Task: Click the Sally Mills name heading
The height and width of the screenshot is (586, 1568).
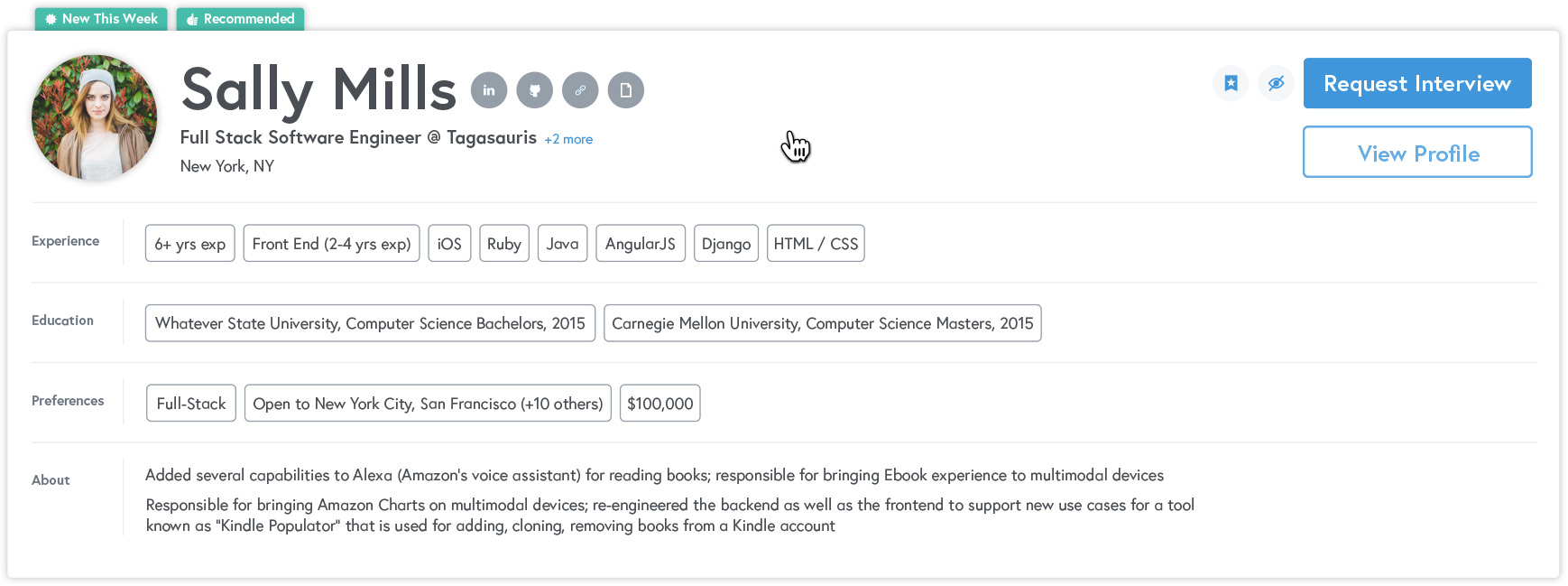Action: (318, 89)
